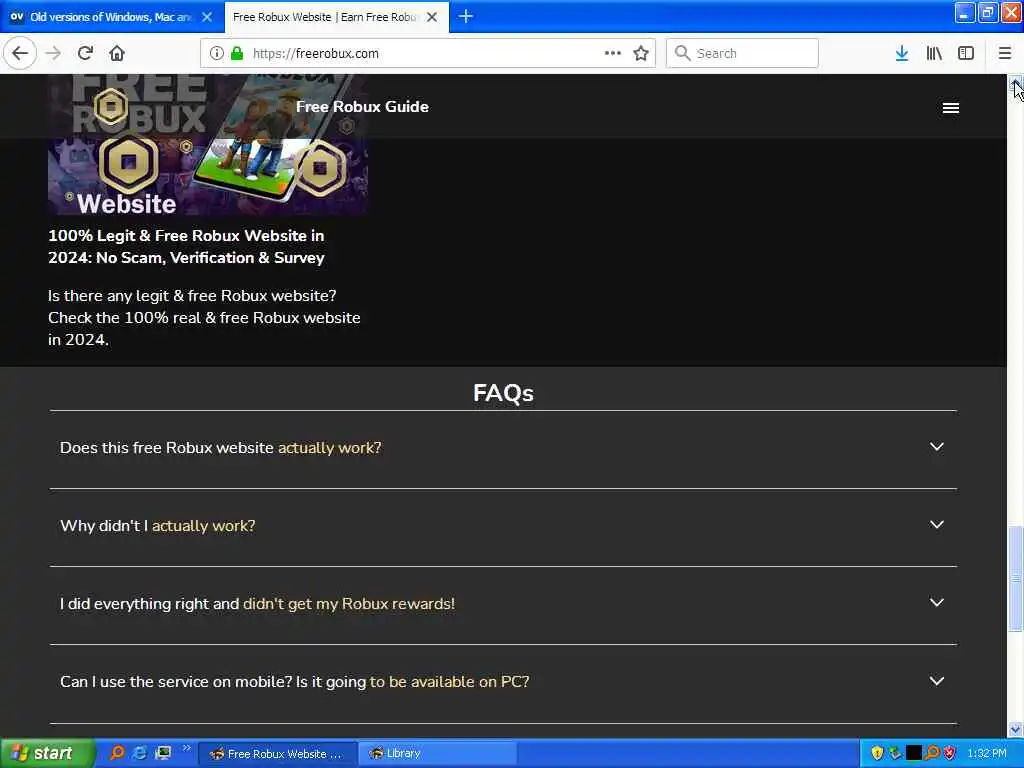This screenshot has height=768, width=1024.
Task: Expand 'didn't get my Robux rewards' FAQ
Action: [503, 603]
